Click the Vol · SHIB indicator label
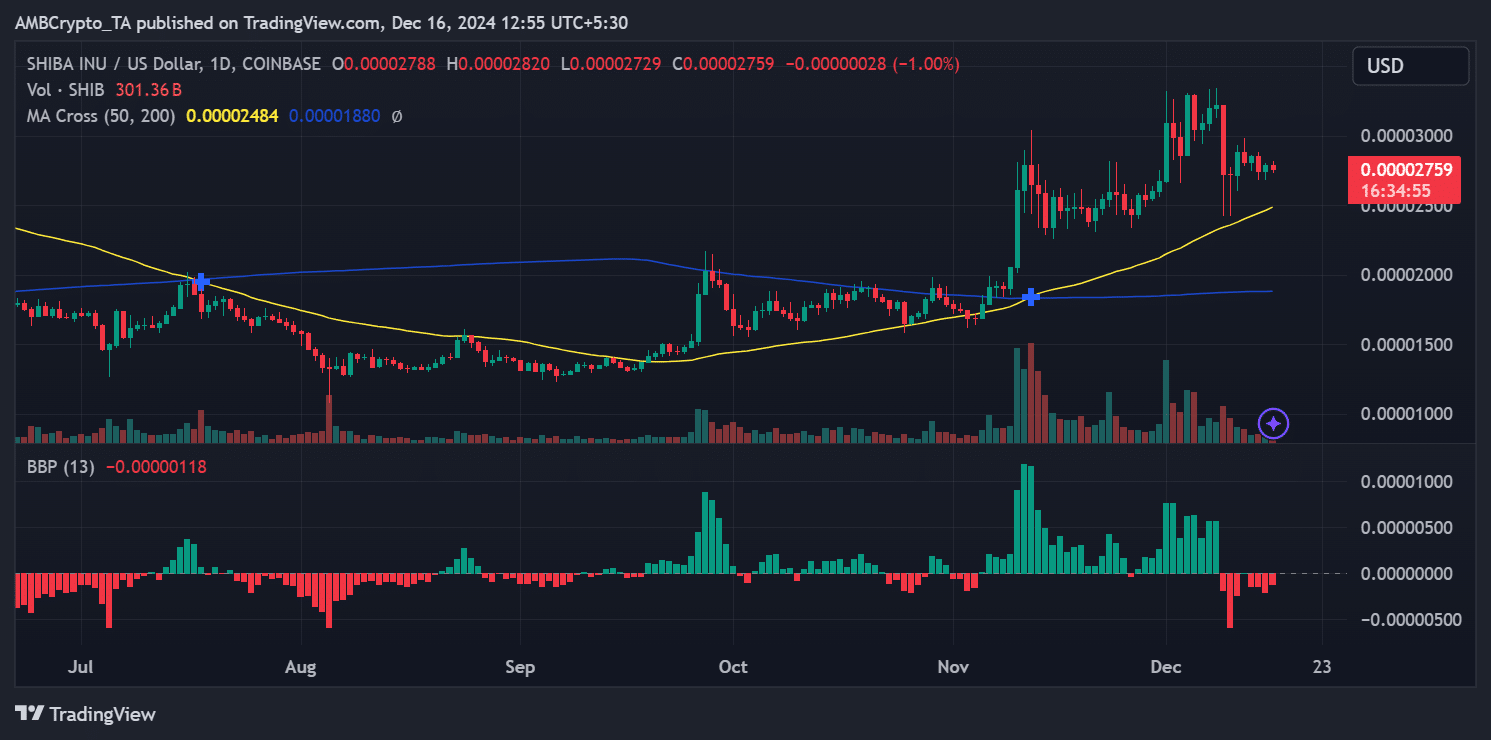1491x740 pixels. (67, 90)
